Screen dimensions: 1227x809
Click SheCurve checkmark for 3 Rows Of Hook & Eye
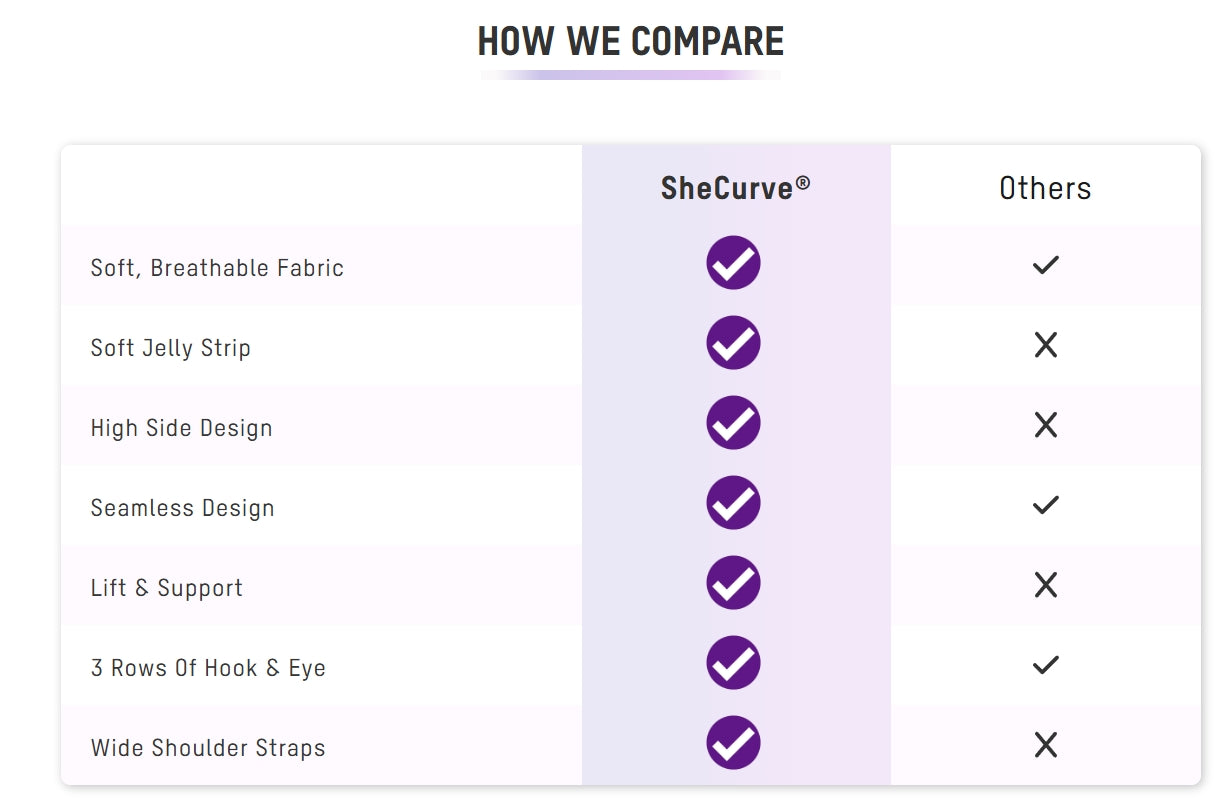(x=733, y=663)
